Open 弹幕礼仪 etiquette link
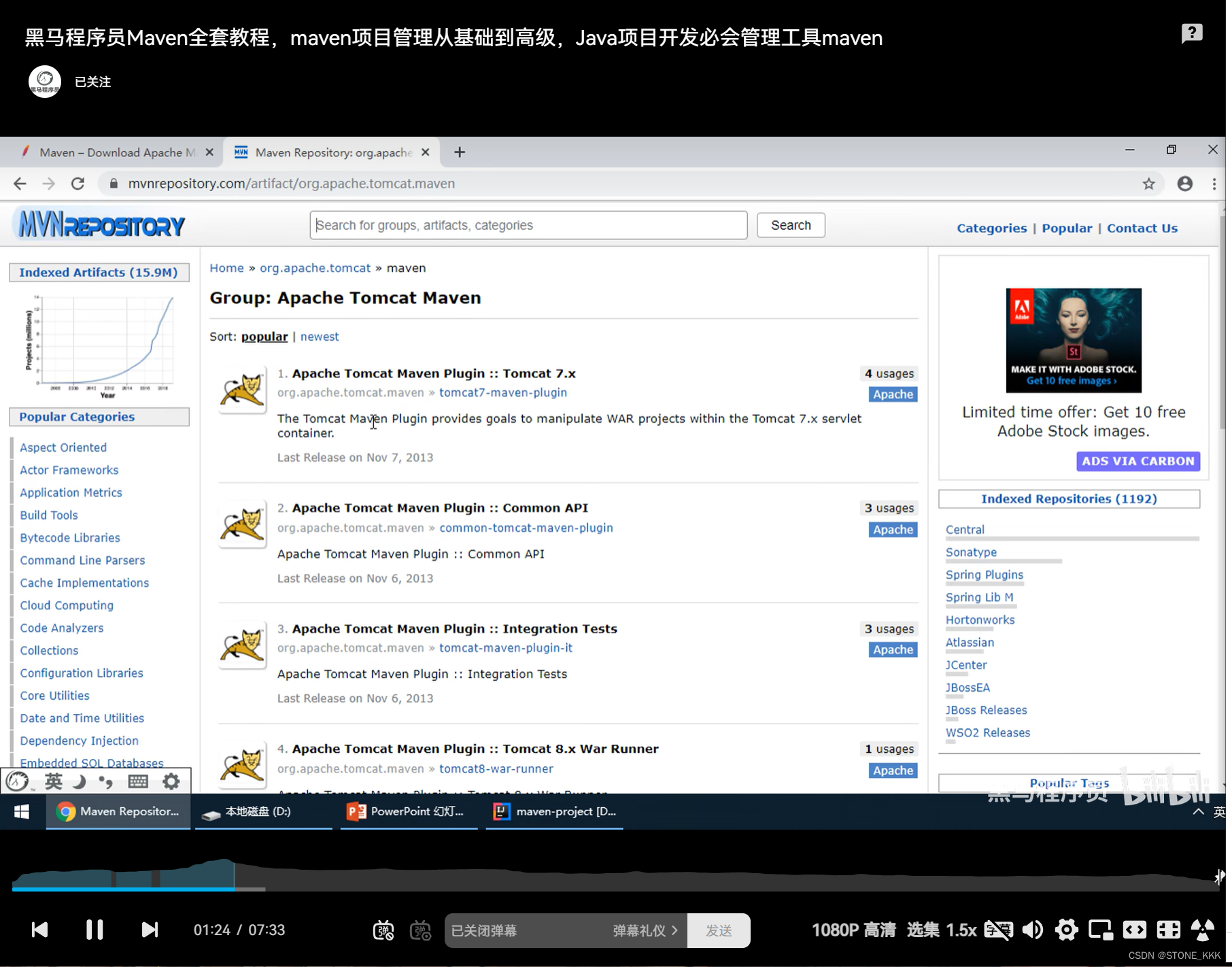The height and width of the screenshot is (967, 1232). point(645,930)
